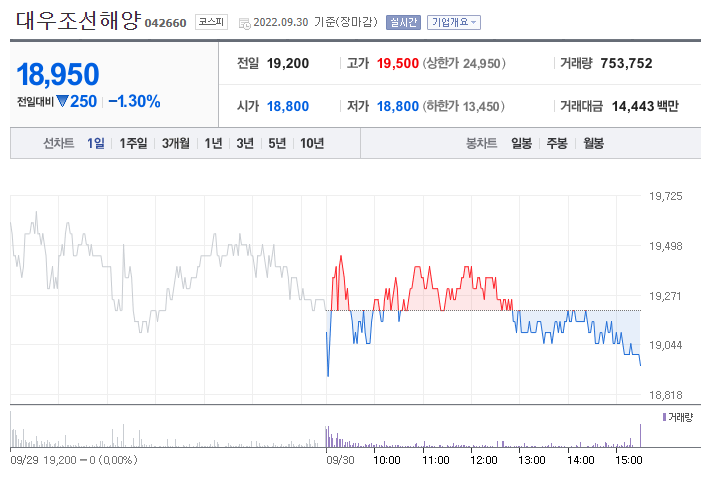This screenshot has width=701, height=481.
Task: Show the 10년 line chart
Action: 312,143
